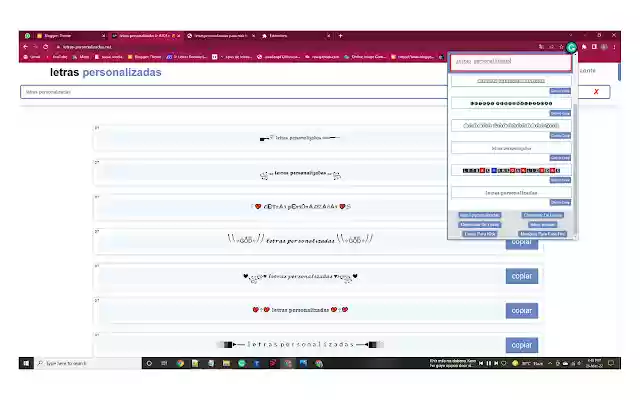
Task: Open a new browser tab
Action: pyautogui.click(x=340, y=36)
